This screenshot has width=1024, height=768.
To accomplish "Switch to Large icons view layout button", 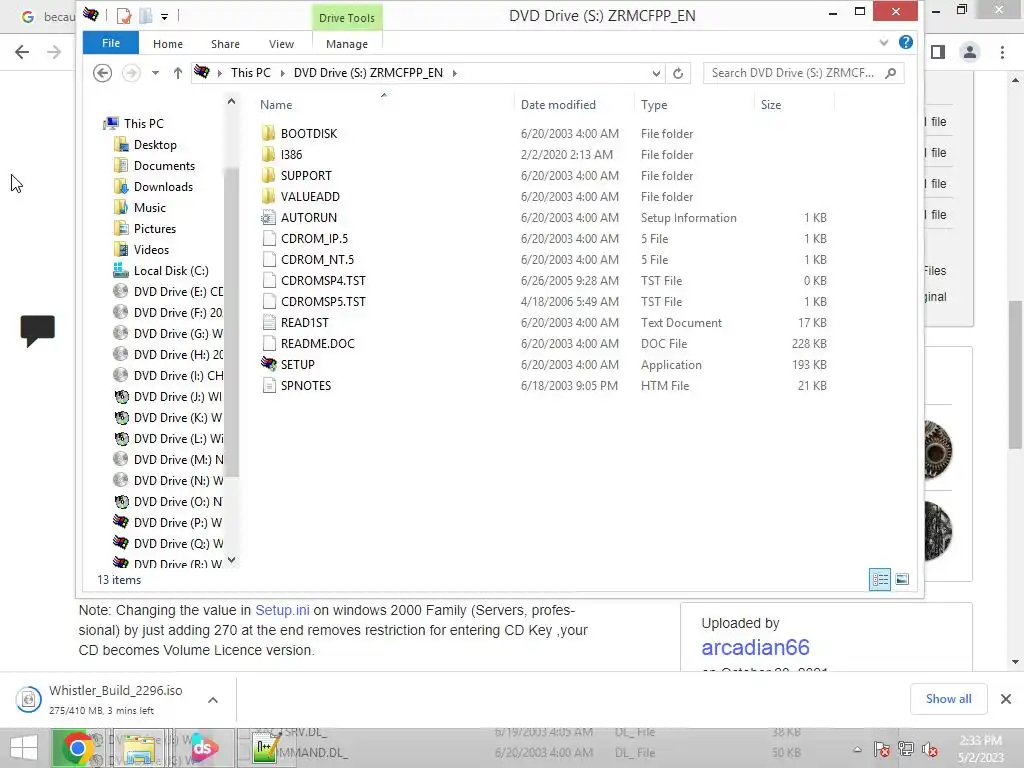I will click(x=902, y=579).
